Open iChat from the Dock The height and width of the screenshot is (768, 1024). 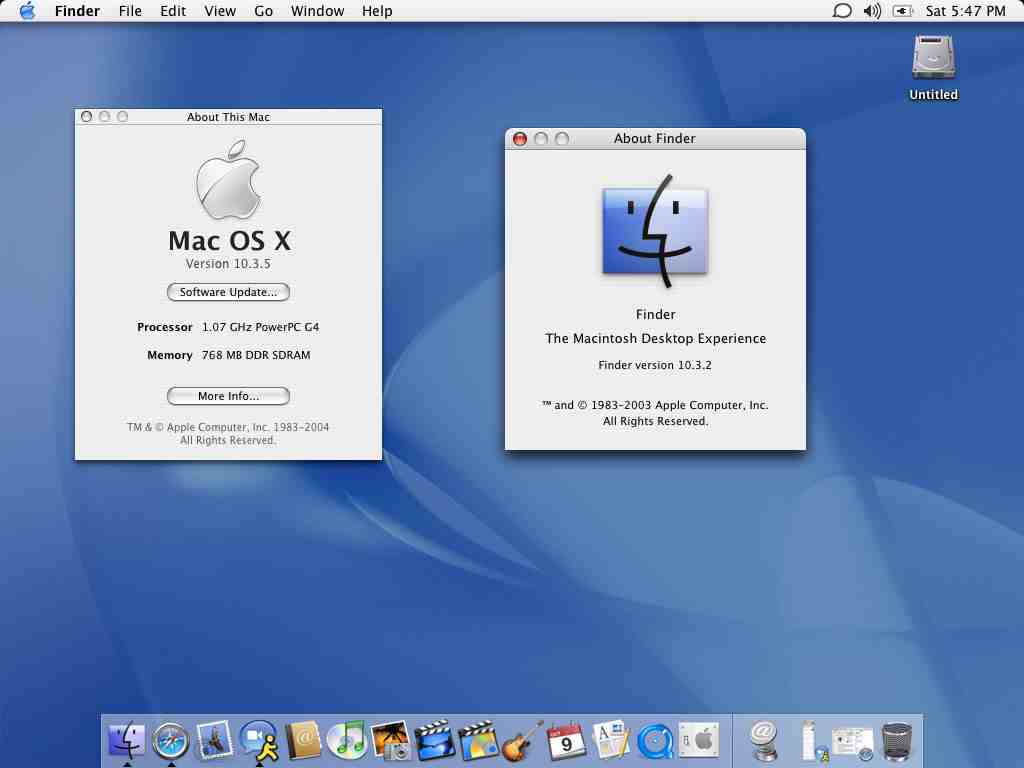point(259,741)
